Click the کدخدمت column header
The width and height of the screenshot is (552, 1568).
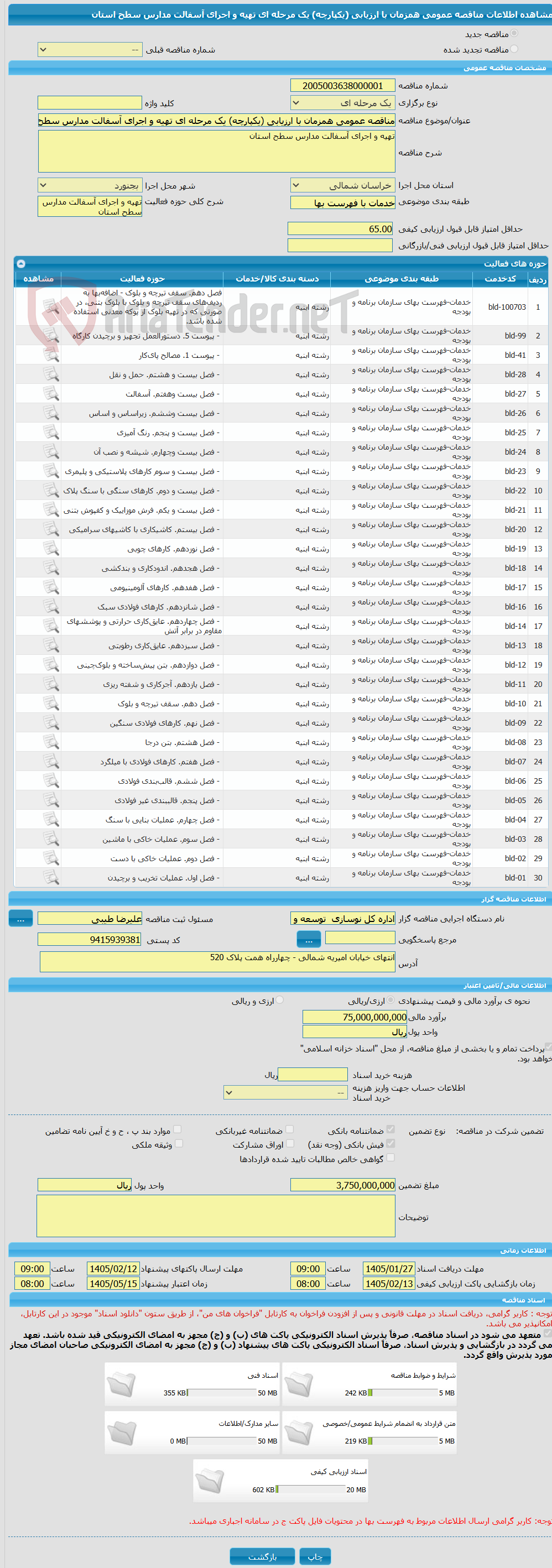[500, 279]
